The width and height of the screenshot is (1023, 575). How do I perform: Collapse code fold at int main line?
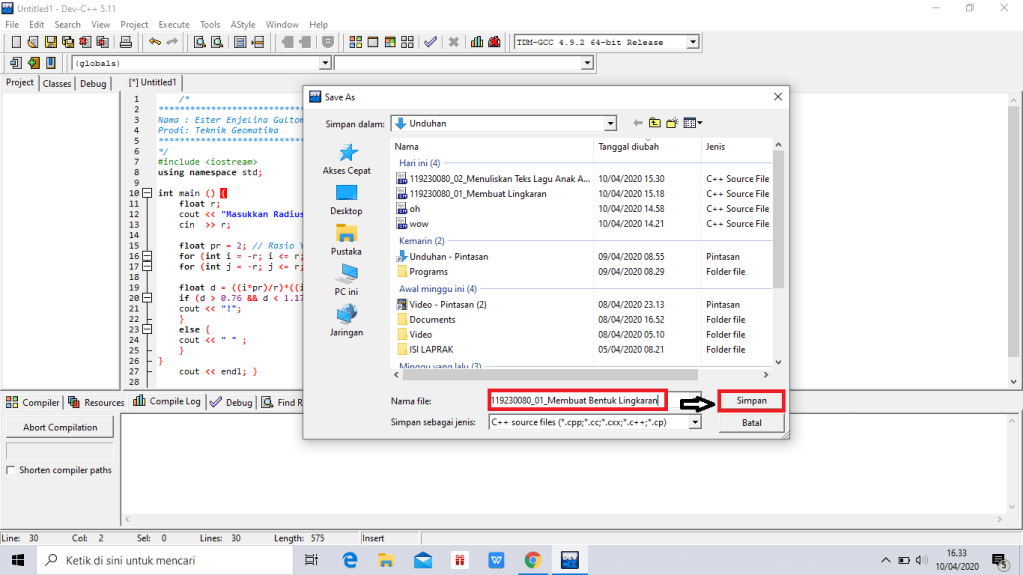(147, 193)
